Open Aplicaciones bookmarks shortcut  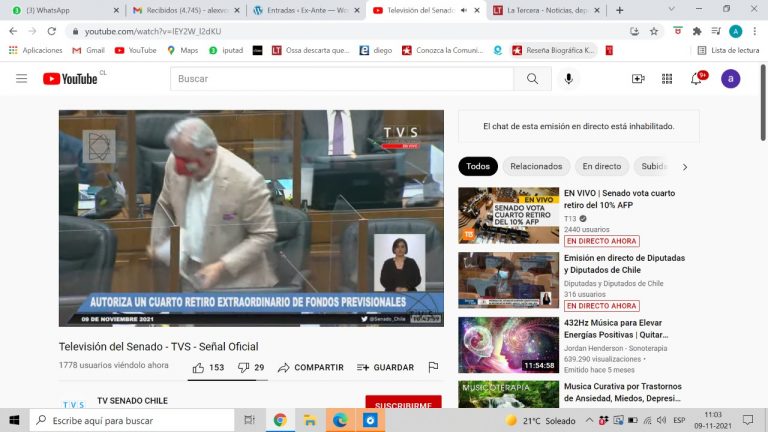point(35,50)
